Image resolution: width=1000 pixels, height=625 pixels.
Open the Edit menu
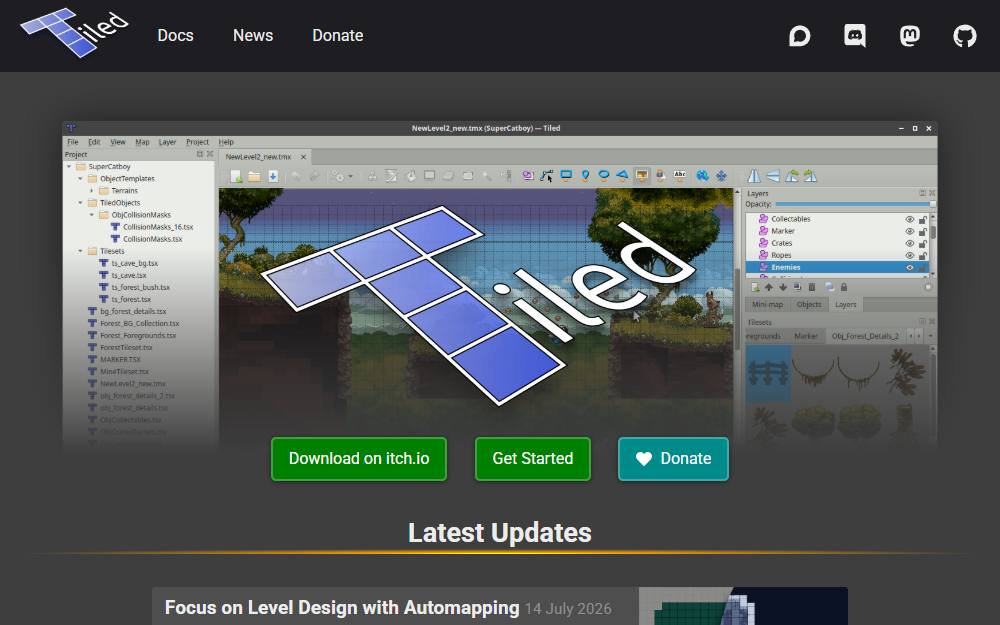pos(94,142)
